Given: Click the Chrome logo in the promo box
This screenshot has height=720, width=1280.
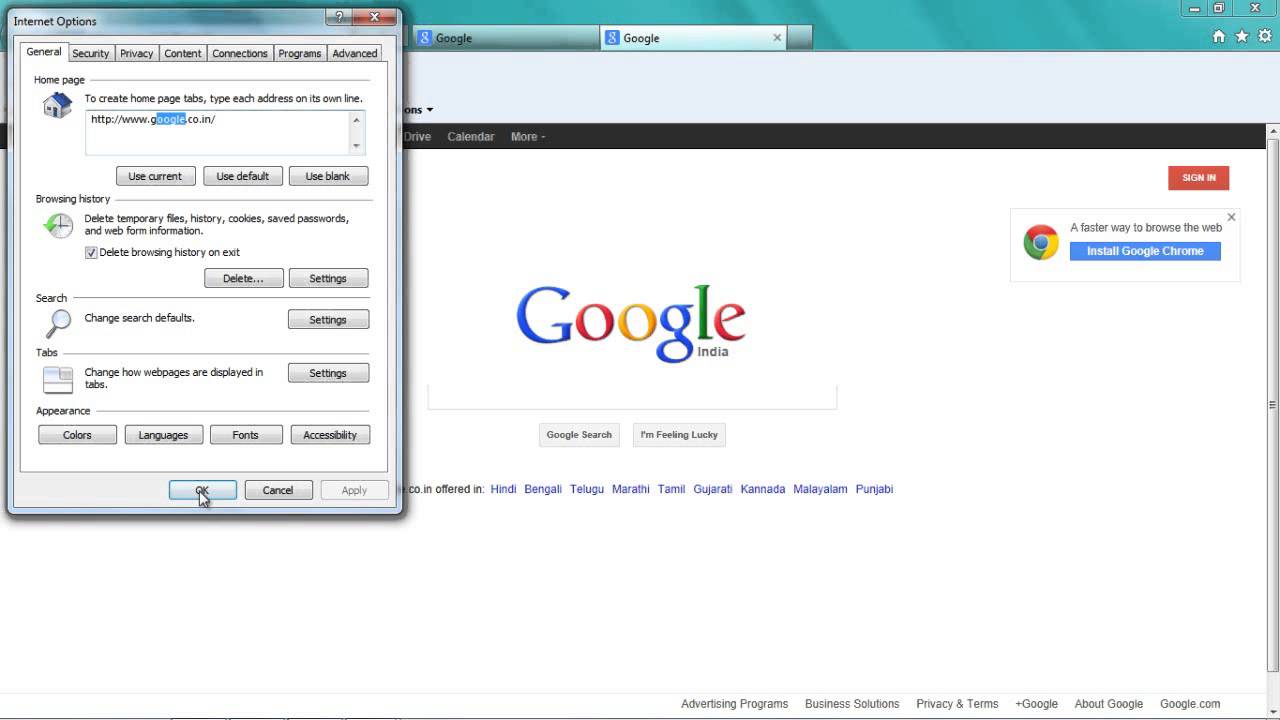Looking at the screenshot, I should point(1041,243).
